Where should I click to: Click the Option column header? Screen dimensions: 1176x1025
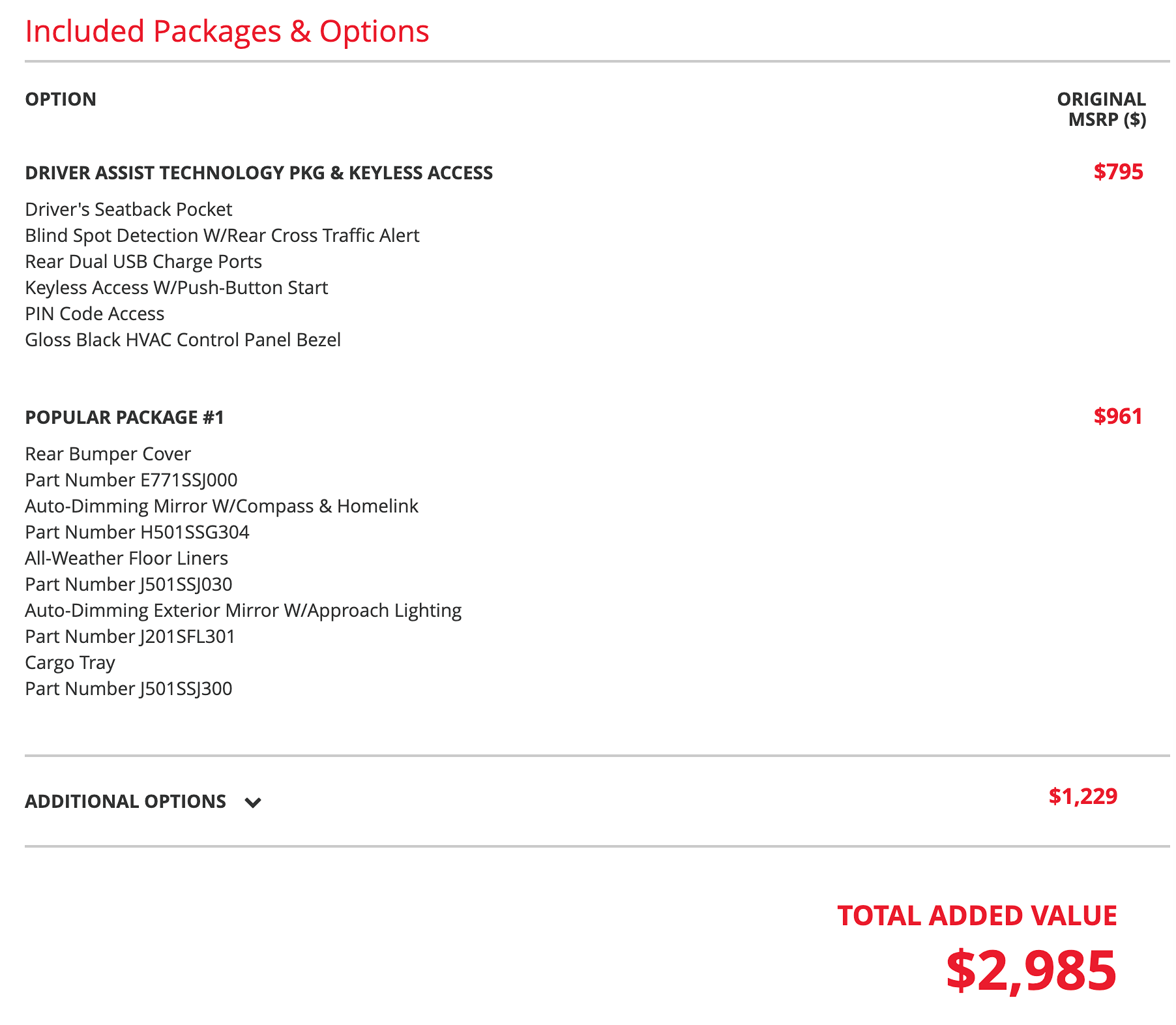tap(61, 99)
